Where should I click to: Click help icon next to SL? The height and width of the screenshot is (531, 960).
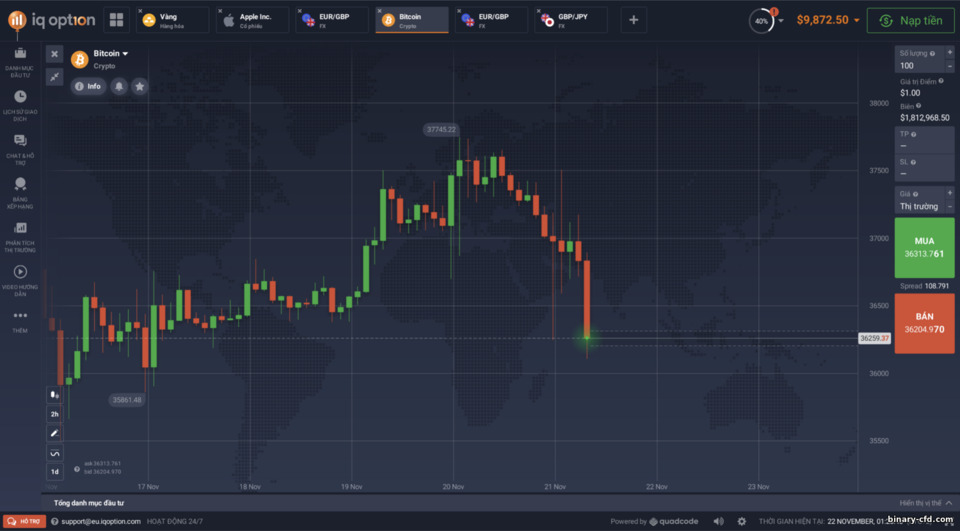tap(913, 162)
